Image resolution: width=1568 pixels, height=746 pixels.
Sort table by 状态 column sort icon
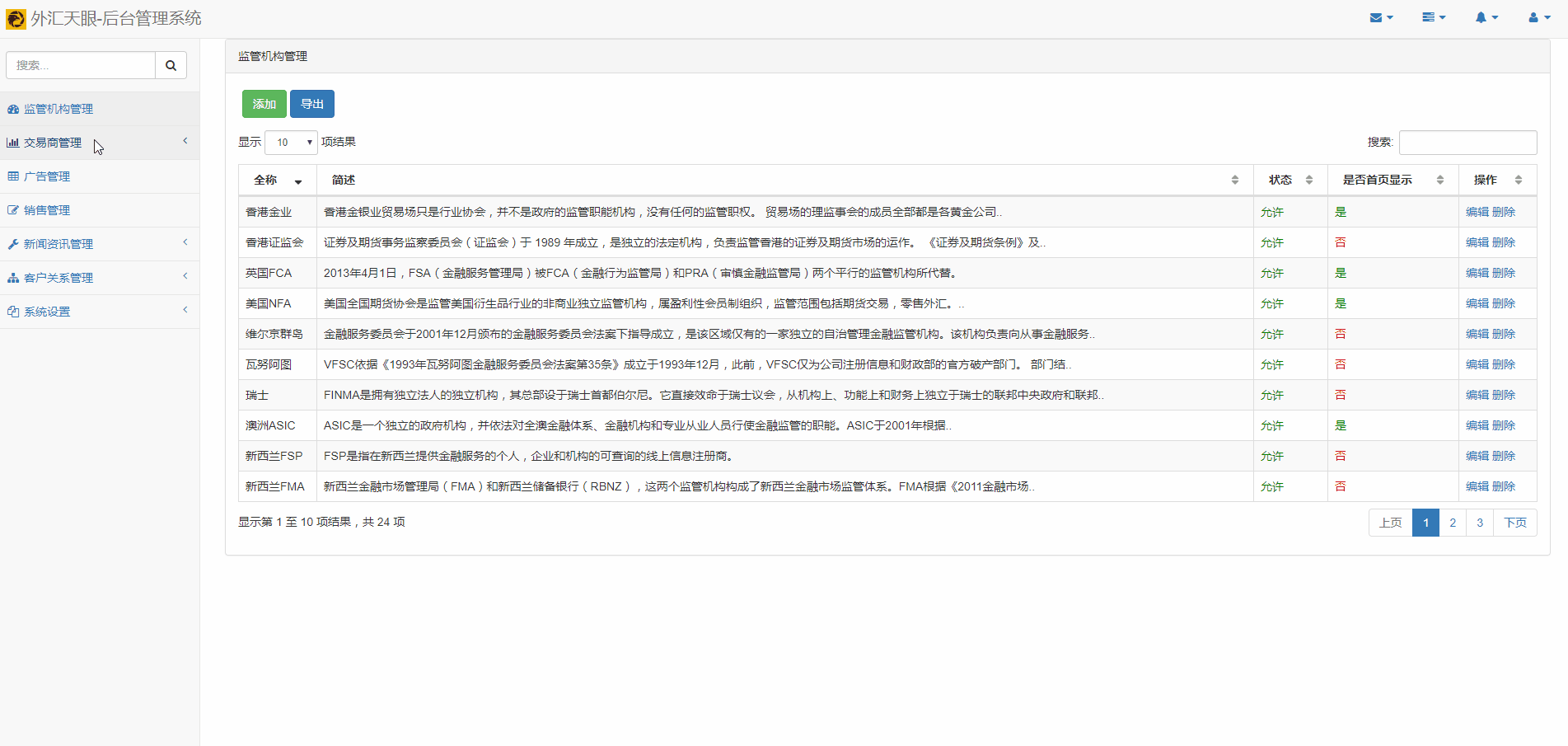1308,180
